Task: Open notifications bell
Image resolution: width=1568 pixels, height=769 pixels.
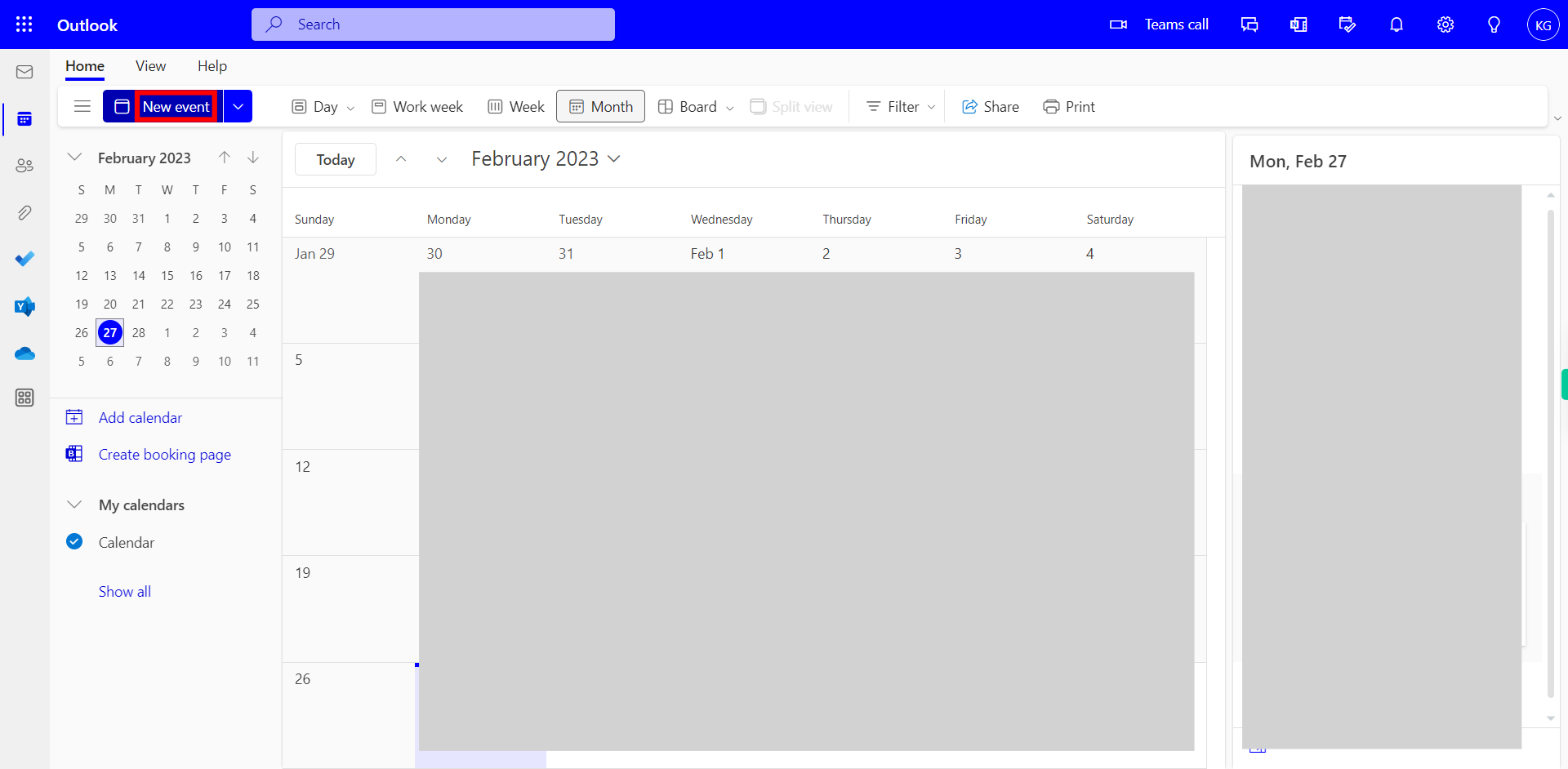Action: [1396, 24]
